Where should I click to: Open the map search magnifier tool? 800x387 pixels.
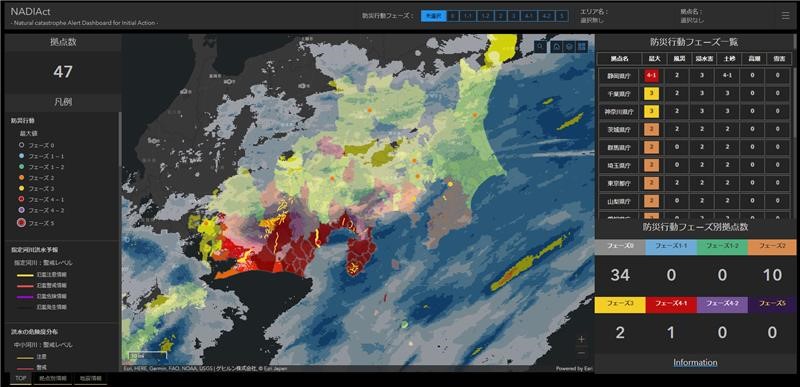pyautogui.click(x=541, y=47)
